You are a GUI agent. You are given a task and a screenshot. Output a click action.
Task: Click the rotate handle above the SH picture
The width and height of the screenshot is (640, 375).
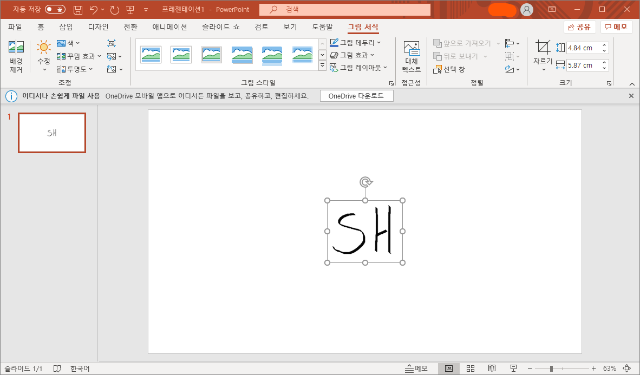point(365,182)
